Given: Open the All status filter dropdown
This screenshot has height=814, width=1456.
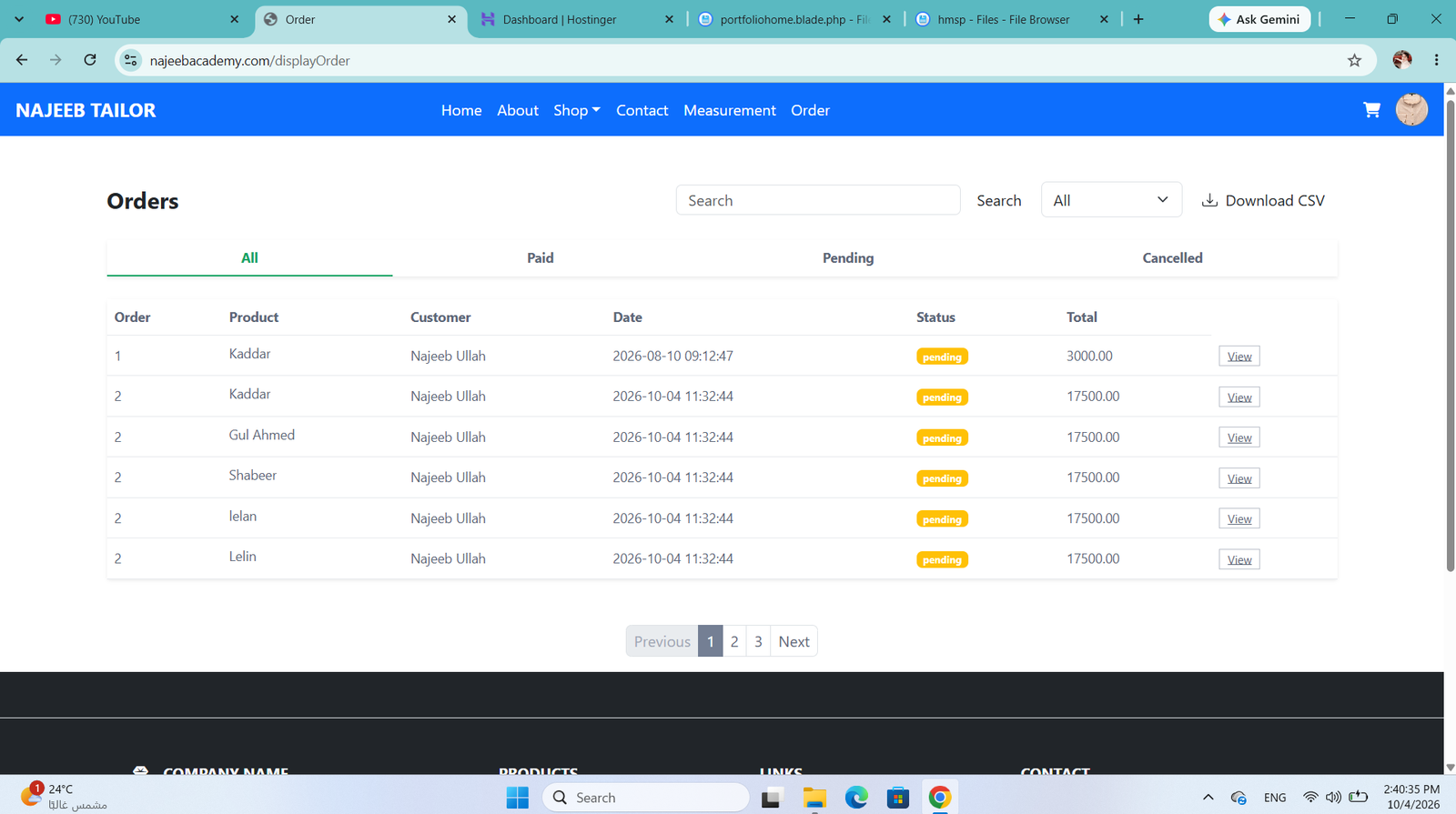Looking at the screenshot, I should point(1111,200).
